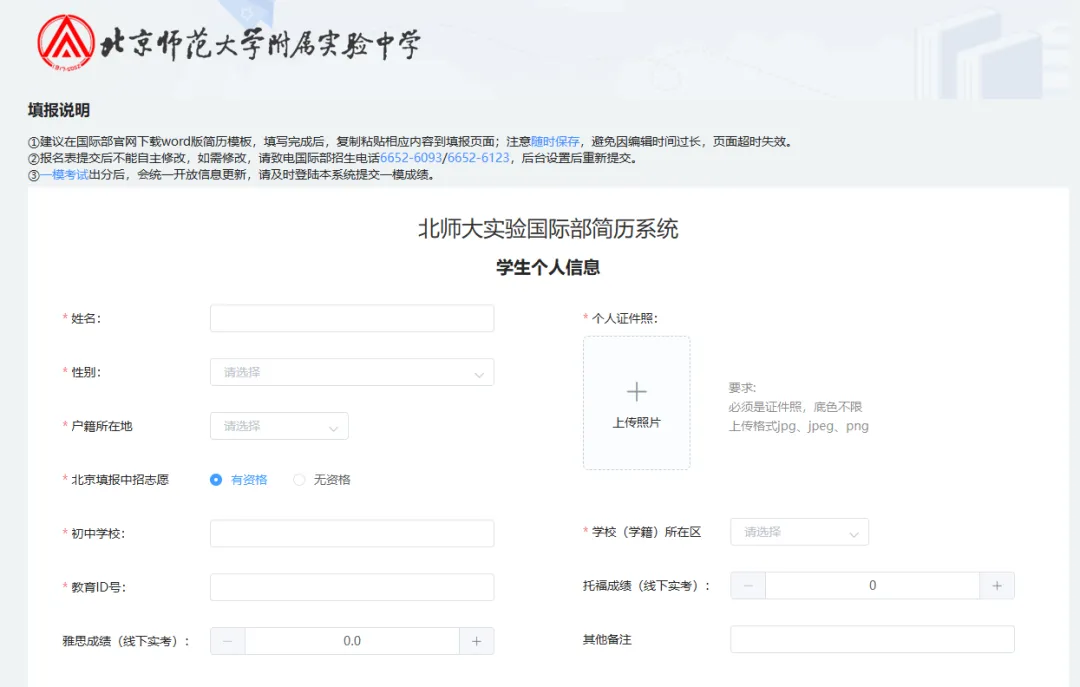This screenshot has width=1080, height=687.
Task: Decrease TOEFL score with minus button
Action: [748, 586]
